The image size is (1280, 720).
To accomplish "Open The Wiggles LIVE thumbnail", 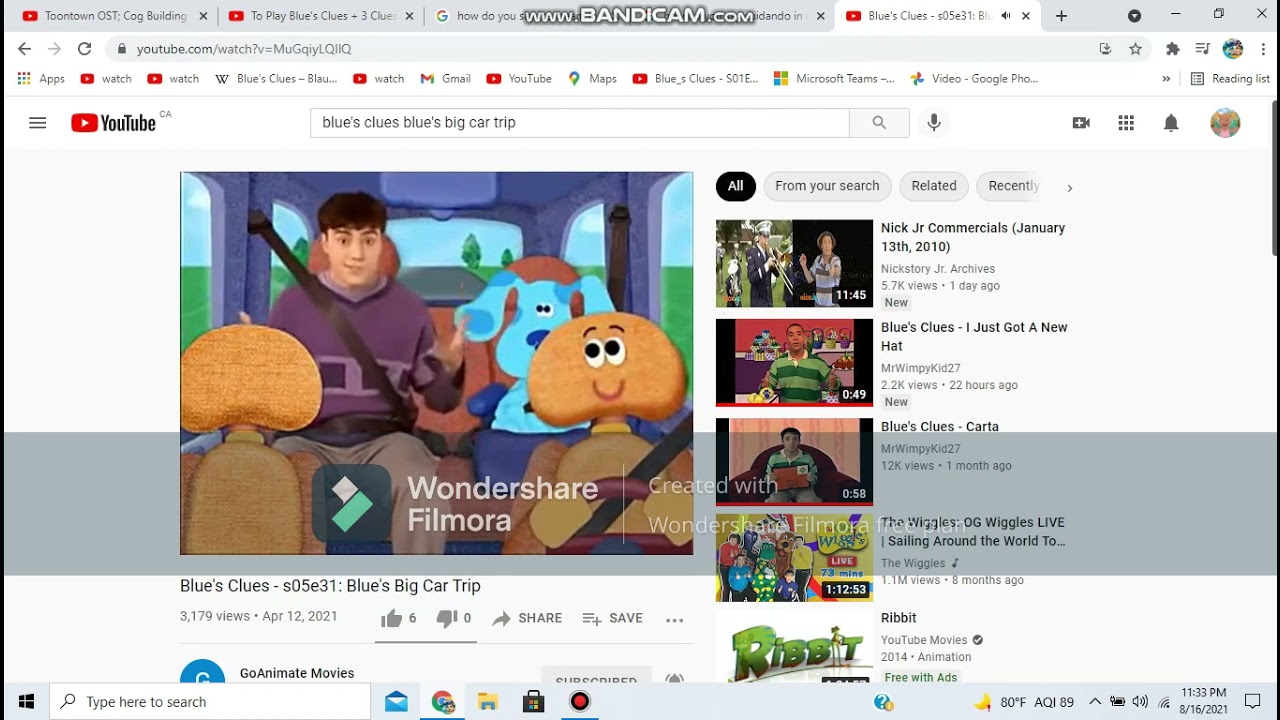I will (794, 558).
